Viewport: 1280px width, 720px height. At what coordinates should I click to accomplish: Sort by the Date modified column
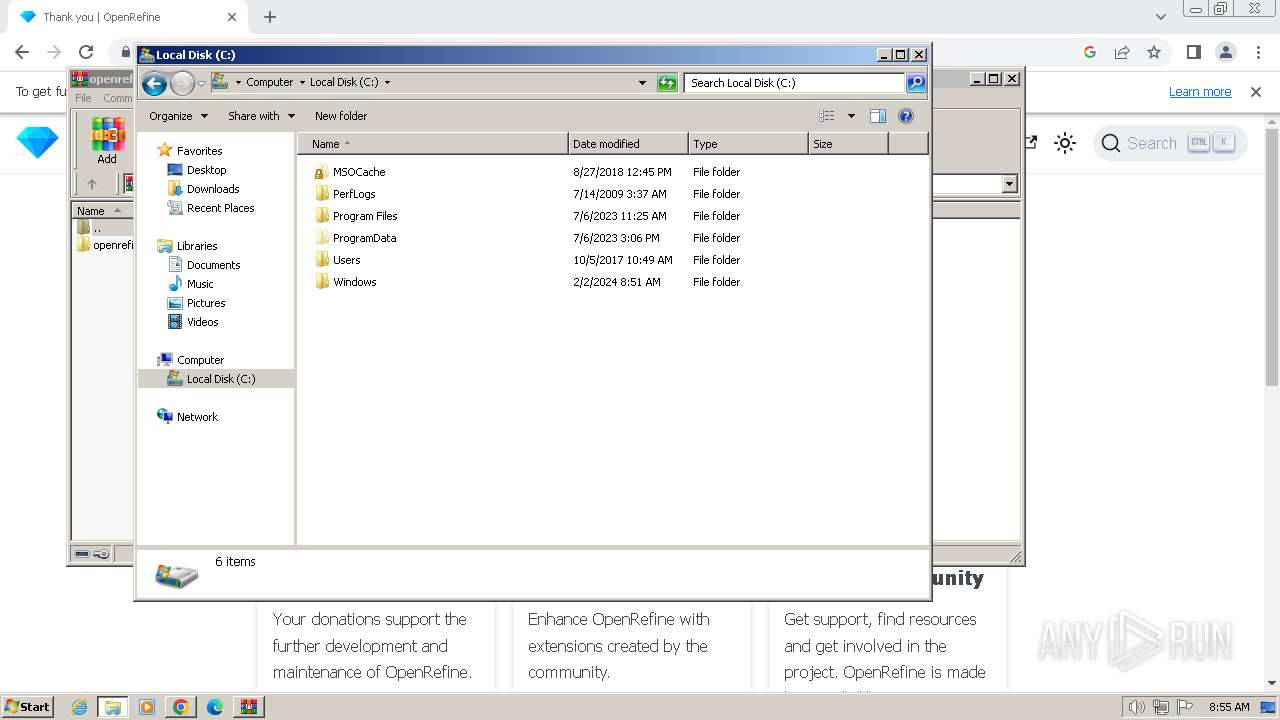click(628, 144)
